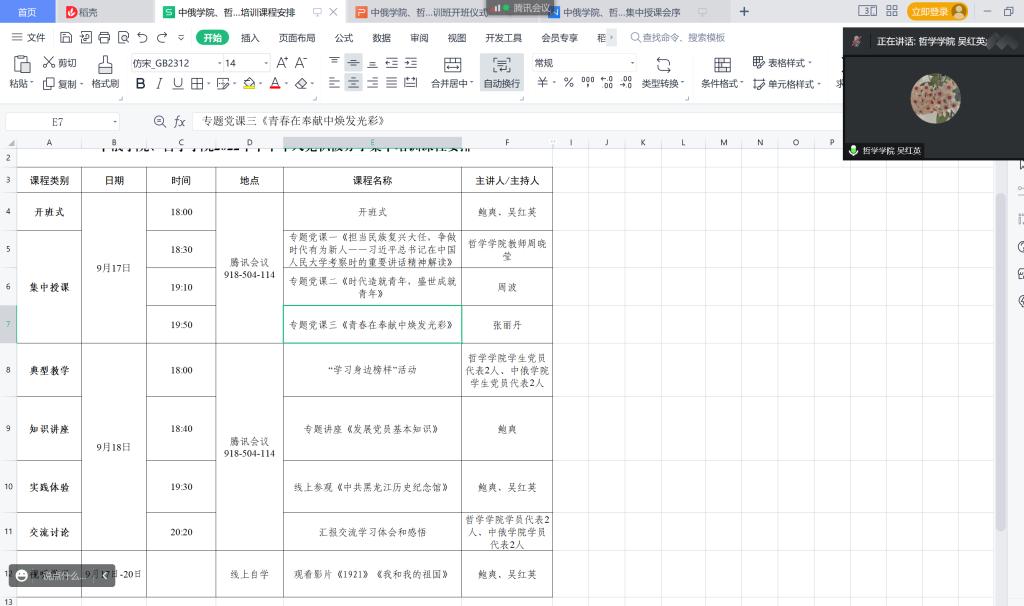Open the number format dropdown 常规
1024x606 pixels.
click(632, 63)
